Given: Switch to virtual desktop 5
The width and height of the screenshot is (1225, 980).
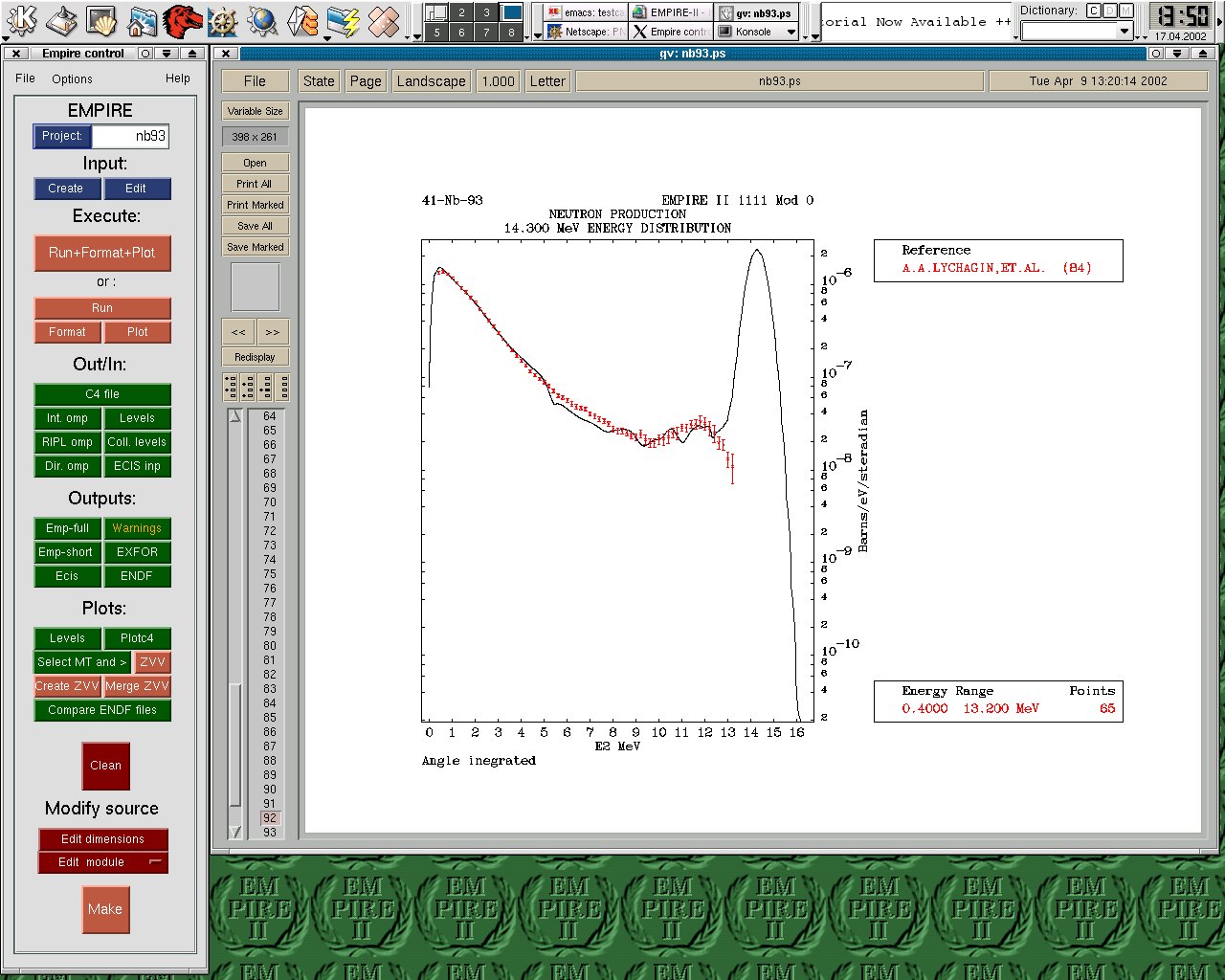Looking at the screenshot, I should tap(436, 32).
